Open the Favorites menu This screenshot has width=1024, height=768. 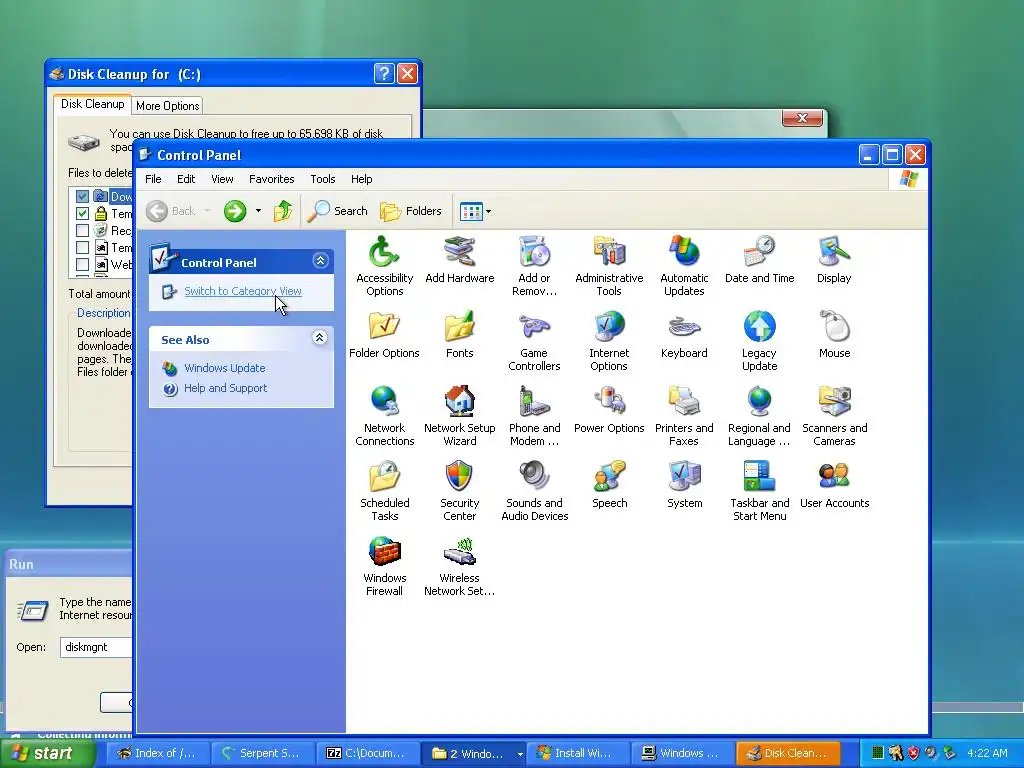(x=272, y=179)
